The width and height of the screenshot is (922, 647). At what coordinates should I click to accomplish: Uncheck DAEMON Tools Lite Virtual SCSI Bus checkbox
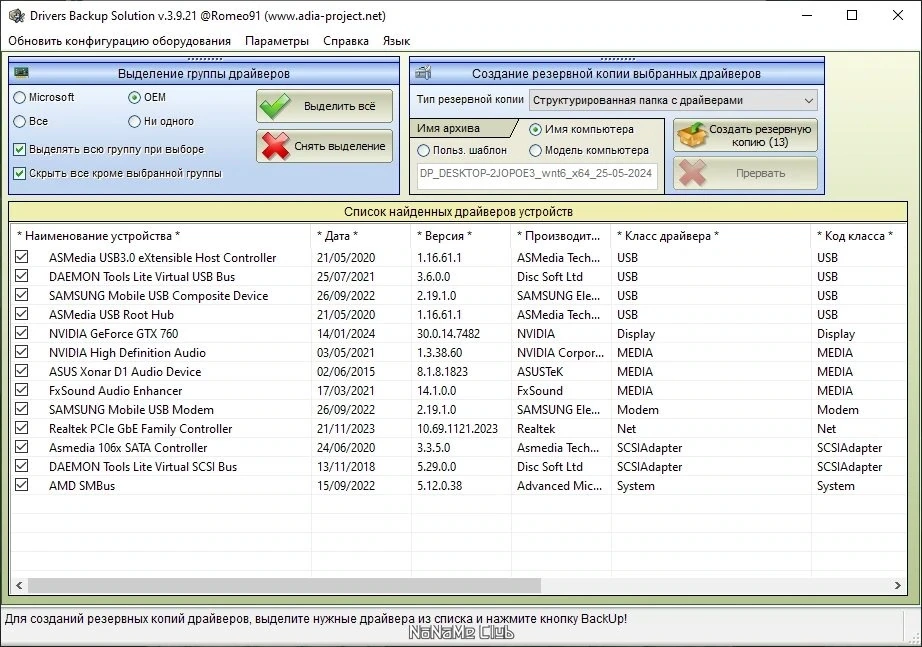pyautogui.click(x=22, y=466)
